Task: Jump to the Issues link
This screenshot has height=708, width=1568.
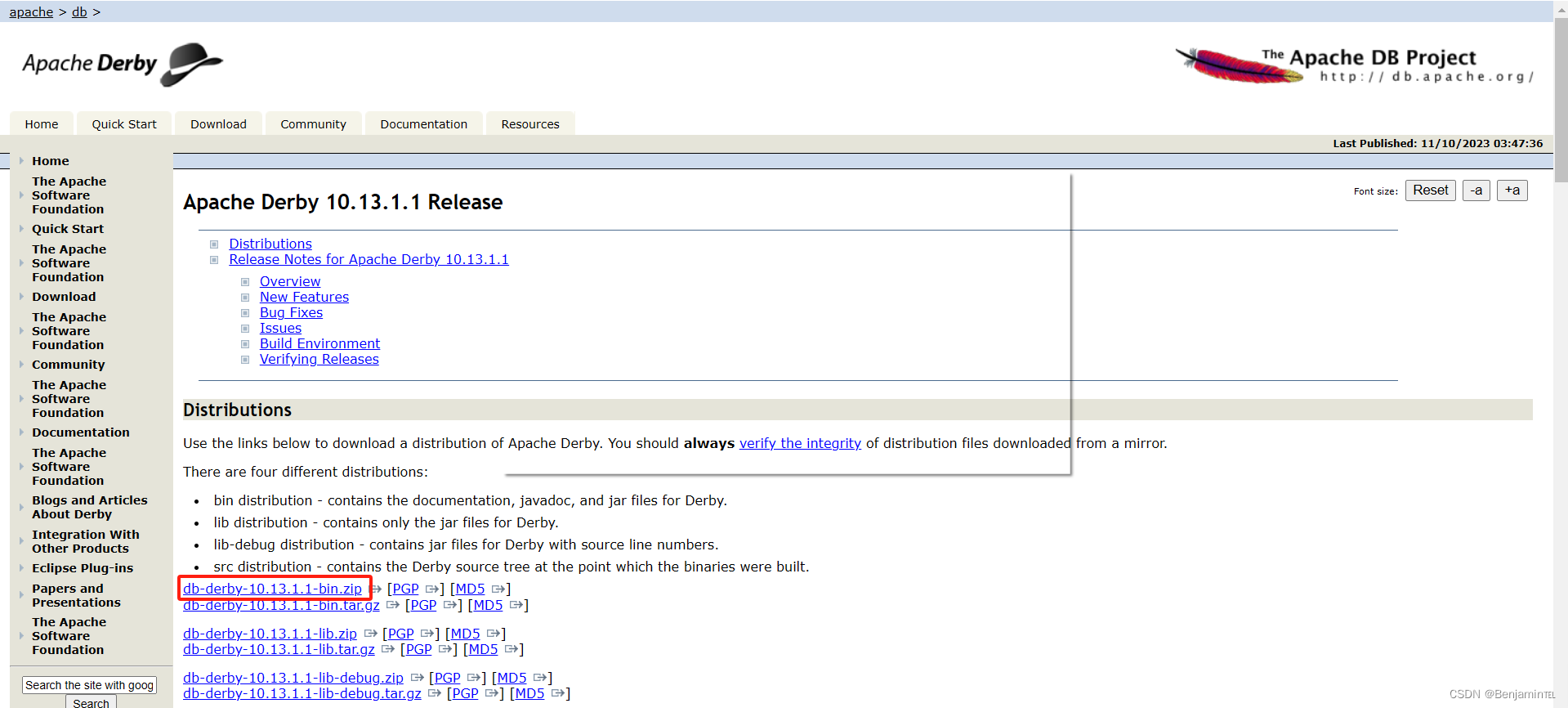Action: [280, 328]
